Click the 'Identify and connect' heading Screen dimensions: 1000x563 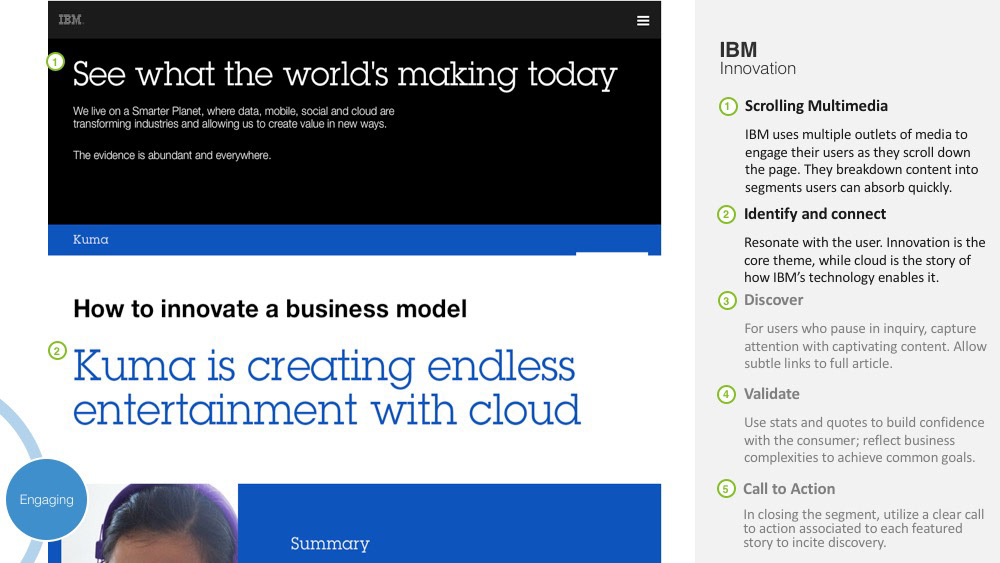(x=814, y=214)
